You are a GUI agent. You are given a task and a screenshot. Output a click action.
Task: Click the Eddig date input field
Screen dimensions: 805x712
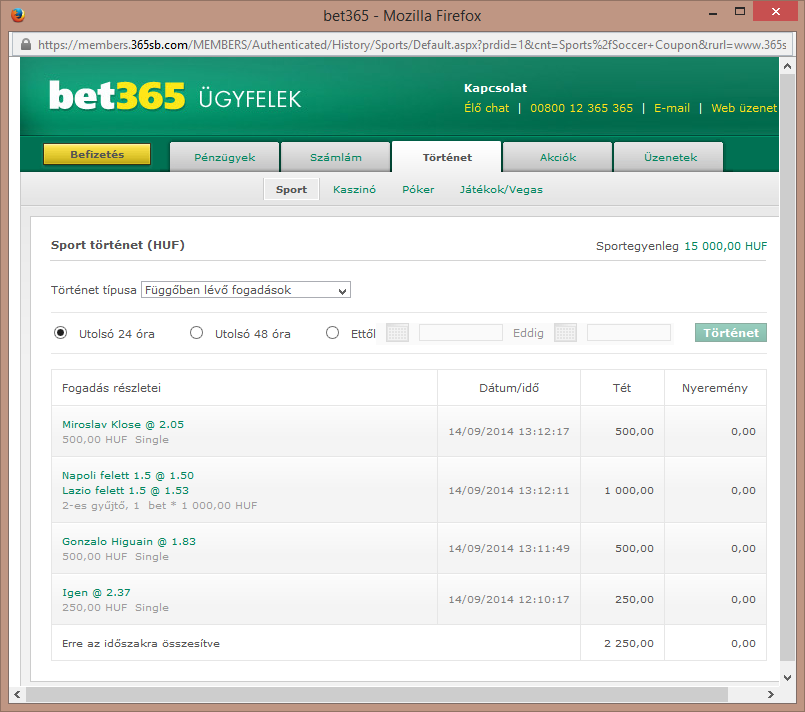point(628,333)
